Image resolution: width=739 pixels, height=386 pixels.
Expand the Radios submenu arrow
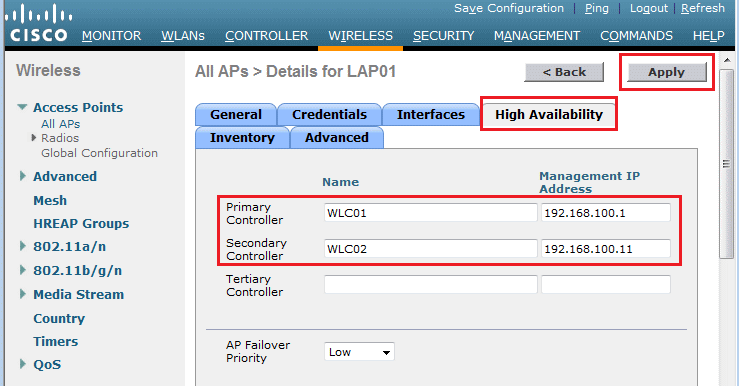click(33, 138)
